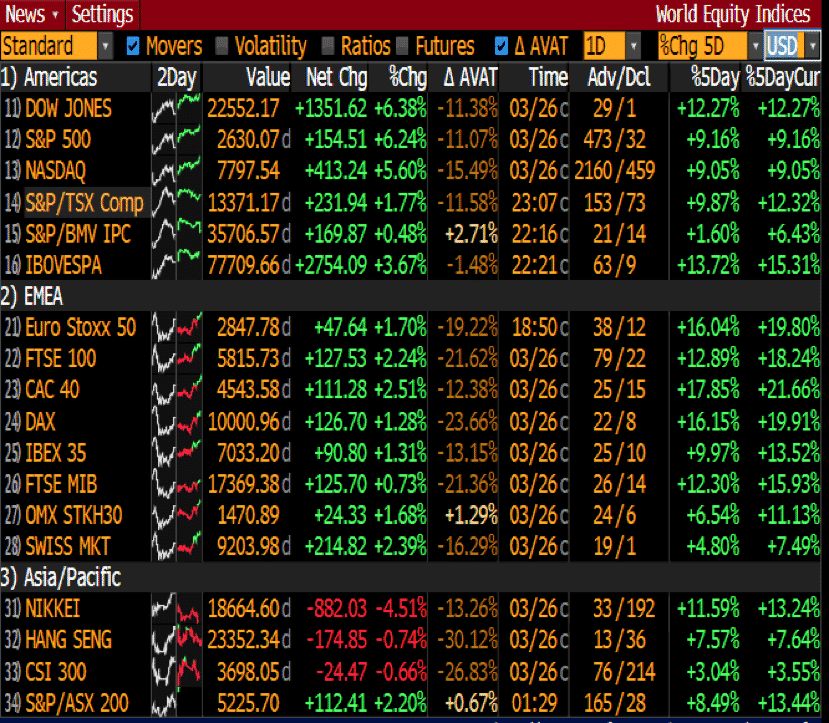829x723 pixels.
Task: Click the NASDAQ 2Day sparkline chart
Action: pos(177,171)
